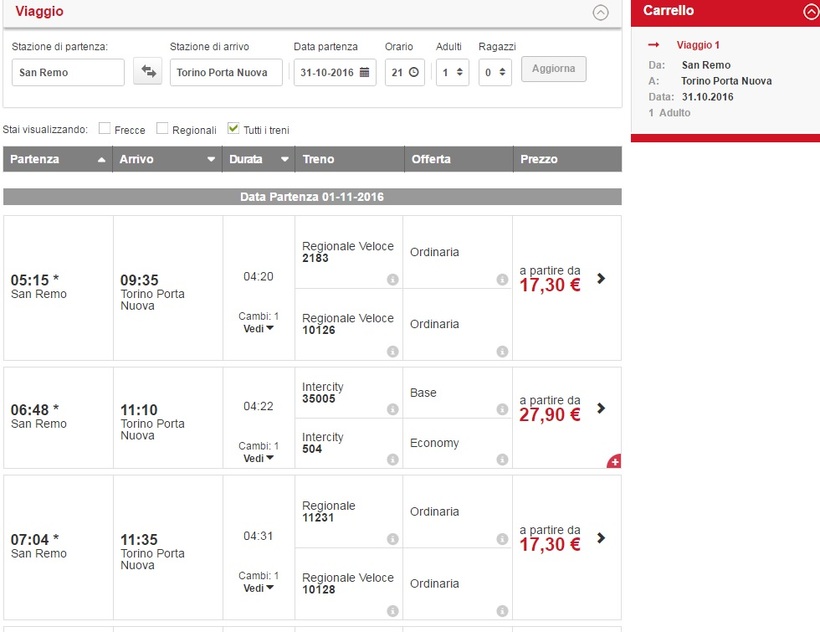
Task: Info icon for Regionale Veloce 2183 train
Action: (392, 280)
